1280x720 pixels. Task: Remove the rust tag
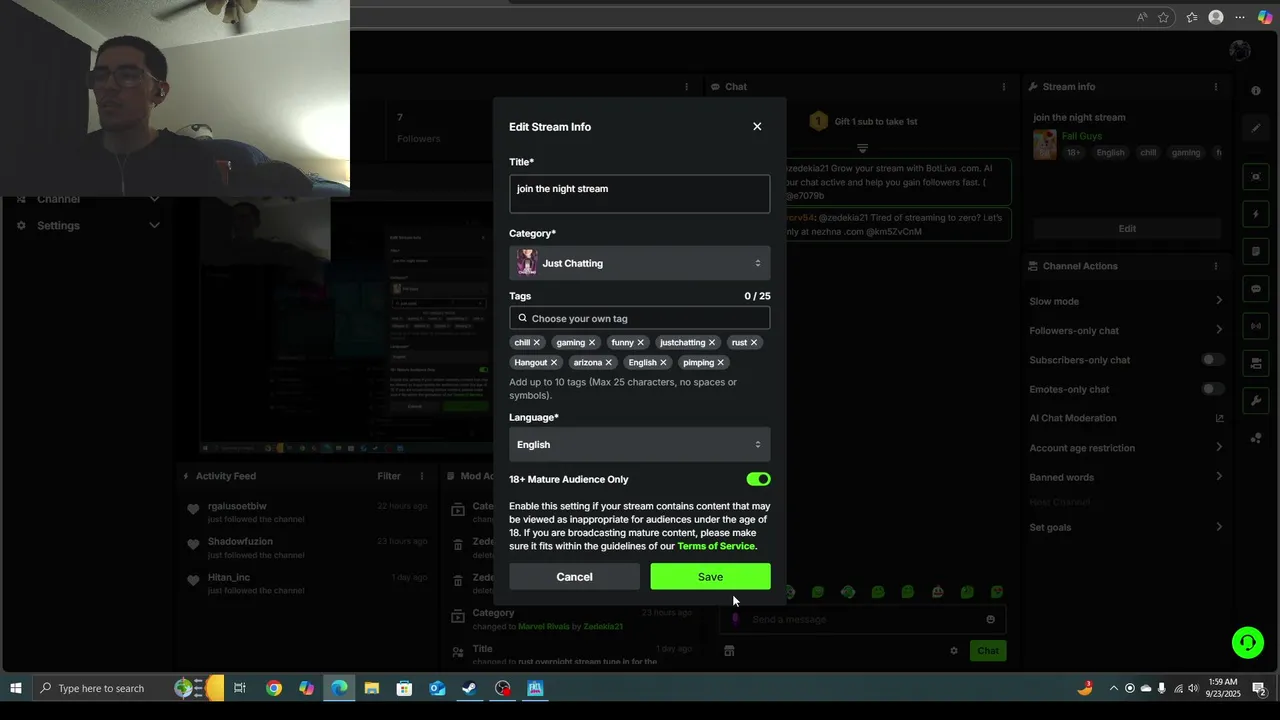(x=754, y=343)
